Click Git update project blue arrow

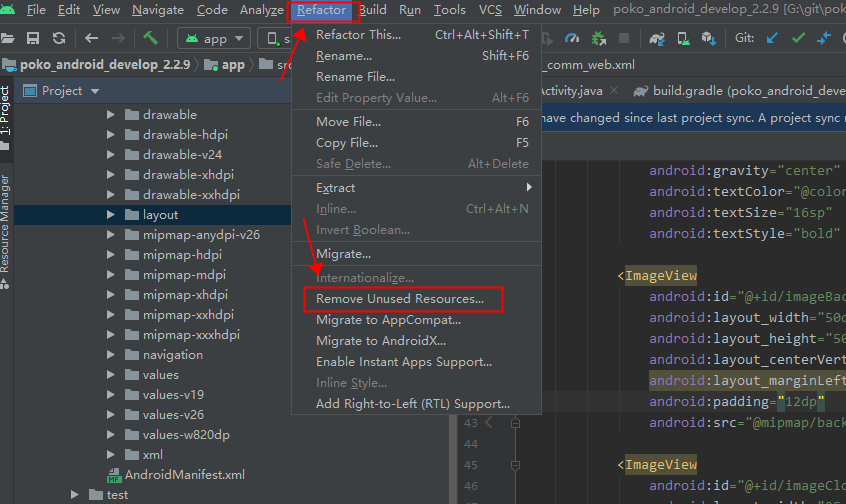(x=772, y=38)
